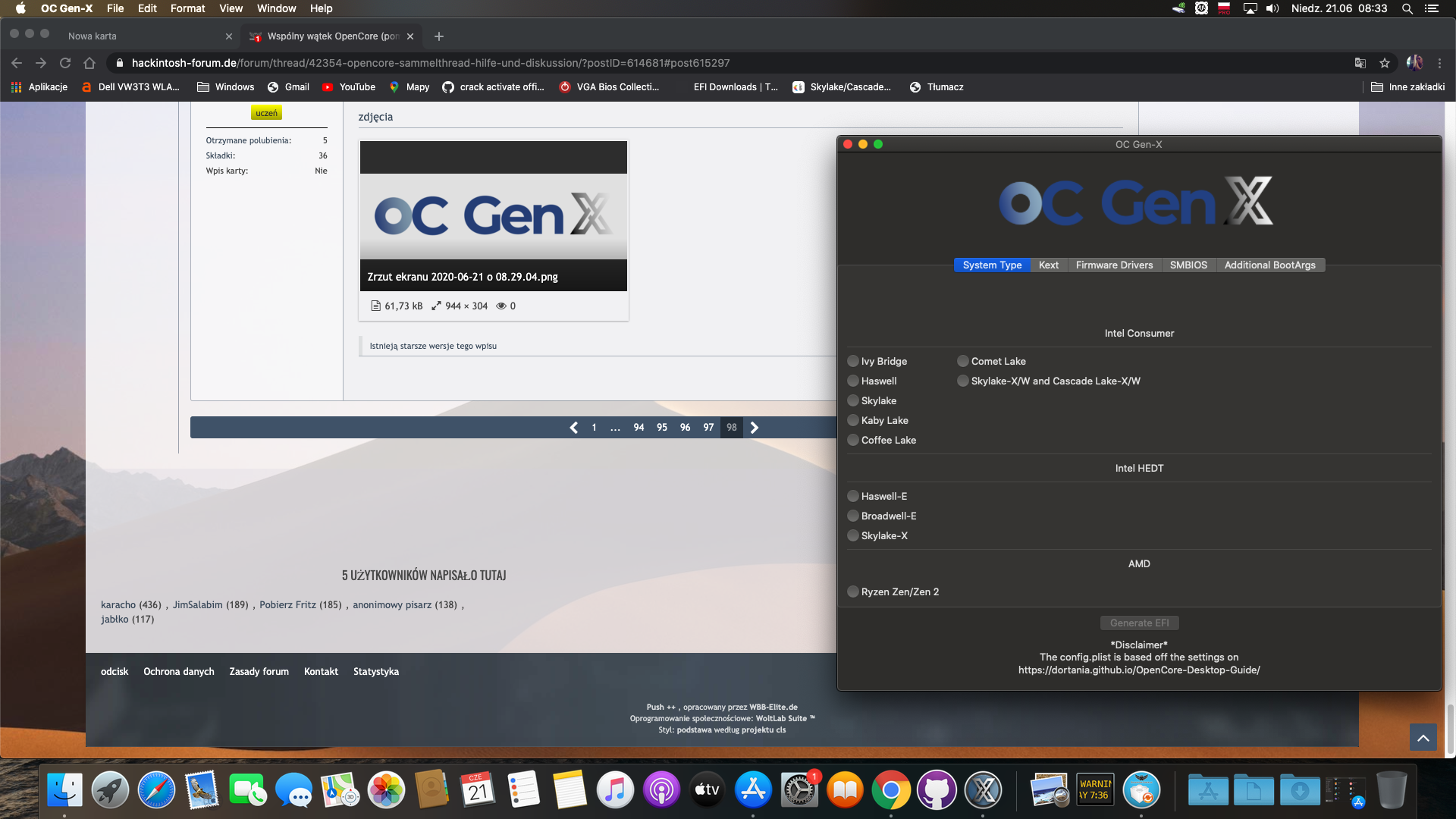Click the browser home icon

89,63
